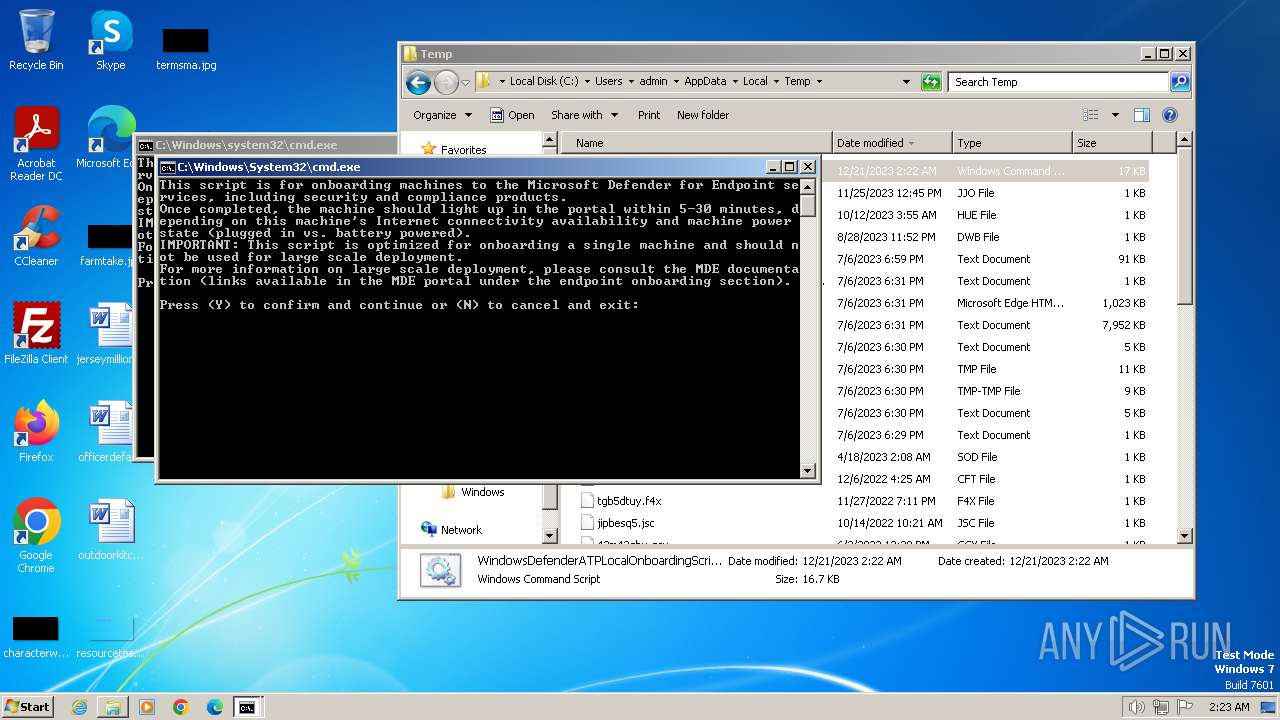Open the resourcetes desktop file

[x=110, y=636]
